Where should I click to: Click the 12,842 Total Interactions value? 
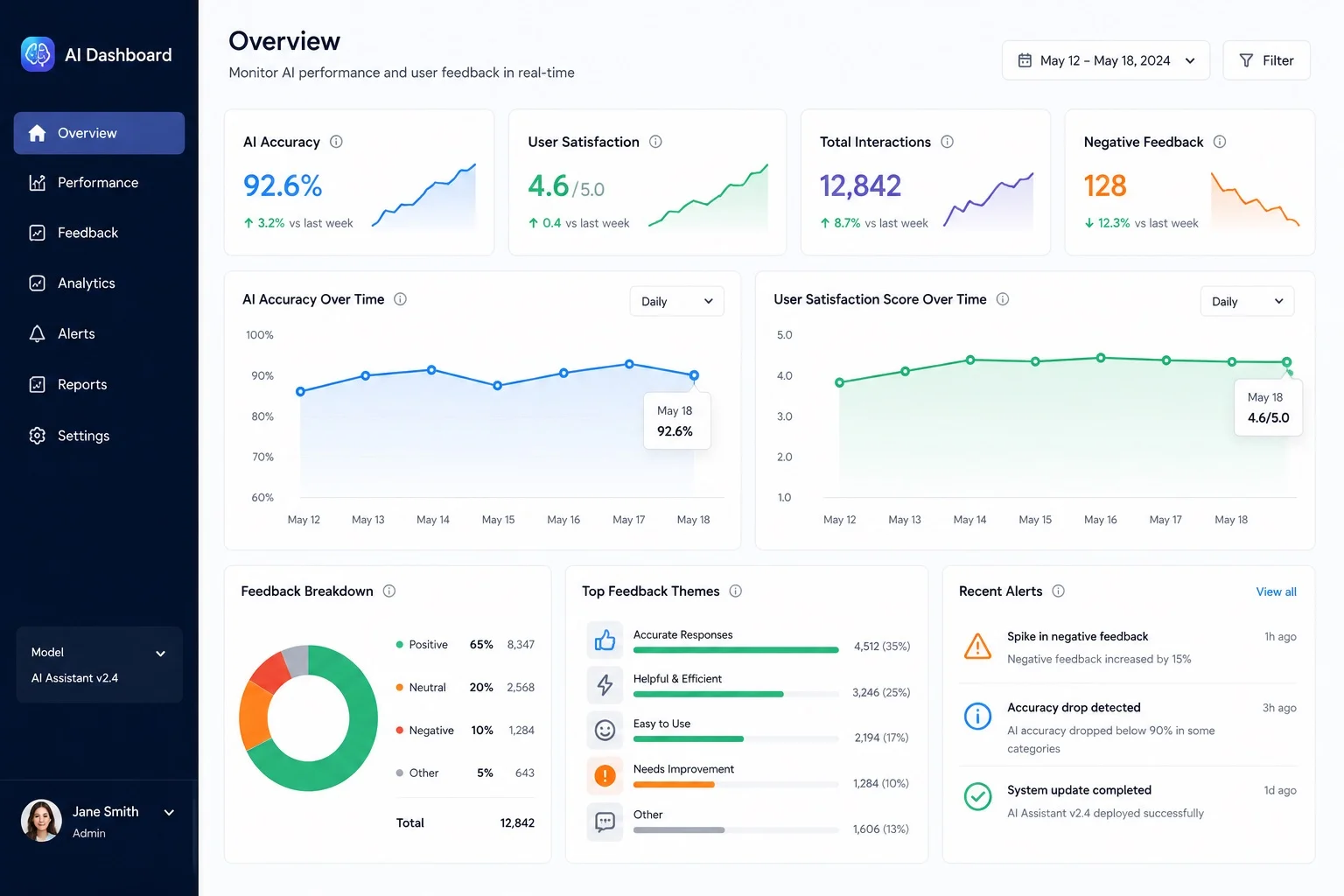pyautogui.click(x=860, y=185)
